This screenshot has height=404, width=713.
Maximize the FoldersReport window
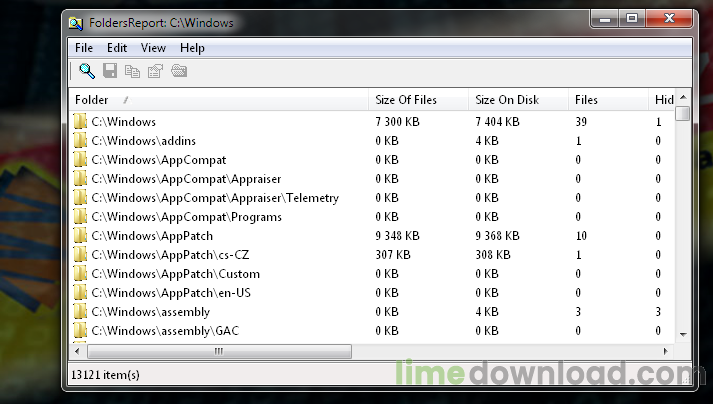[632, 19]
